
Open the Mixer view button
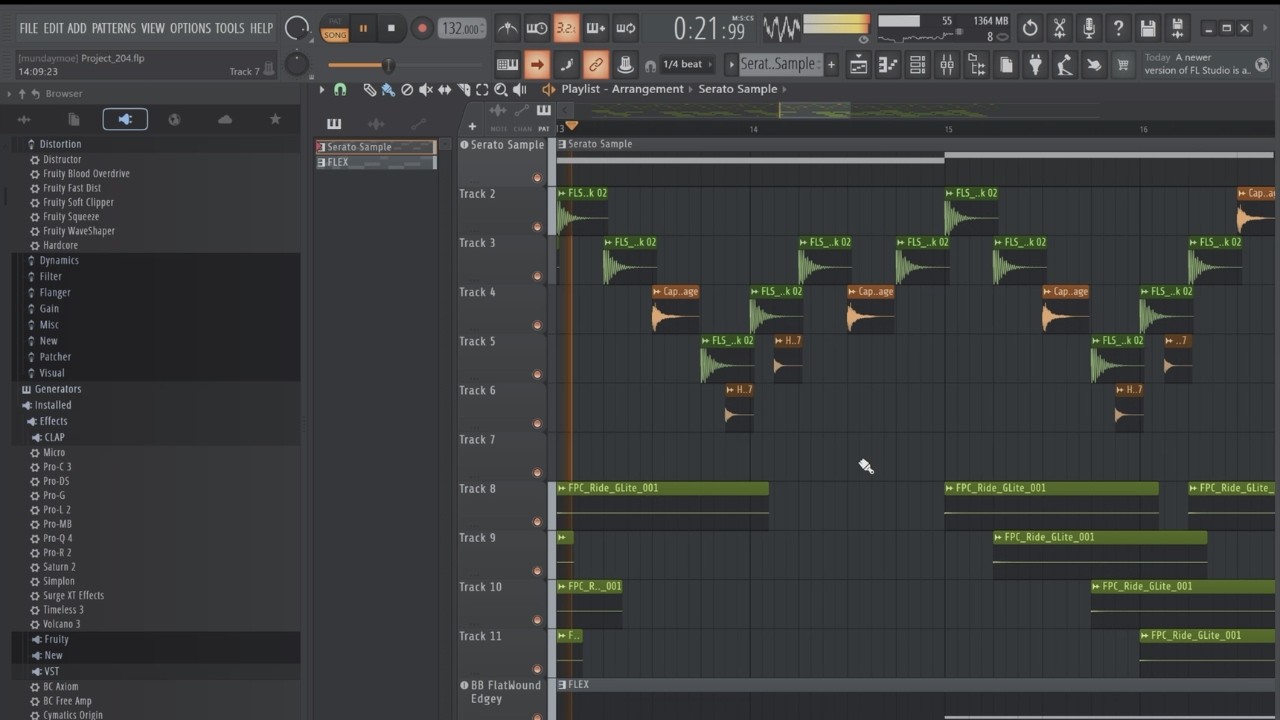point(947,65)
